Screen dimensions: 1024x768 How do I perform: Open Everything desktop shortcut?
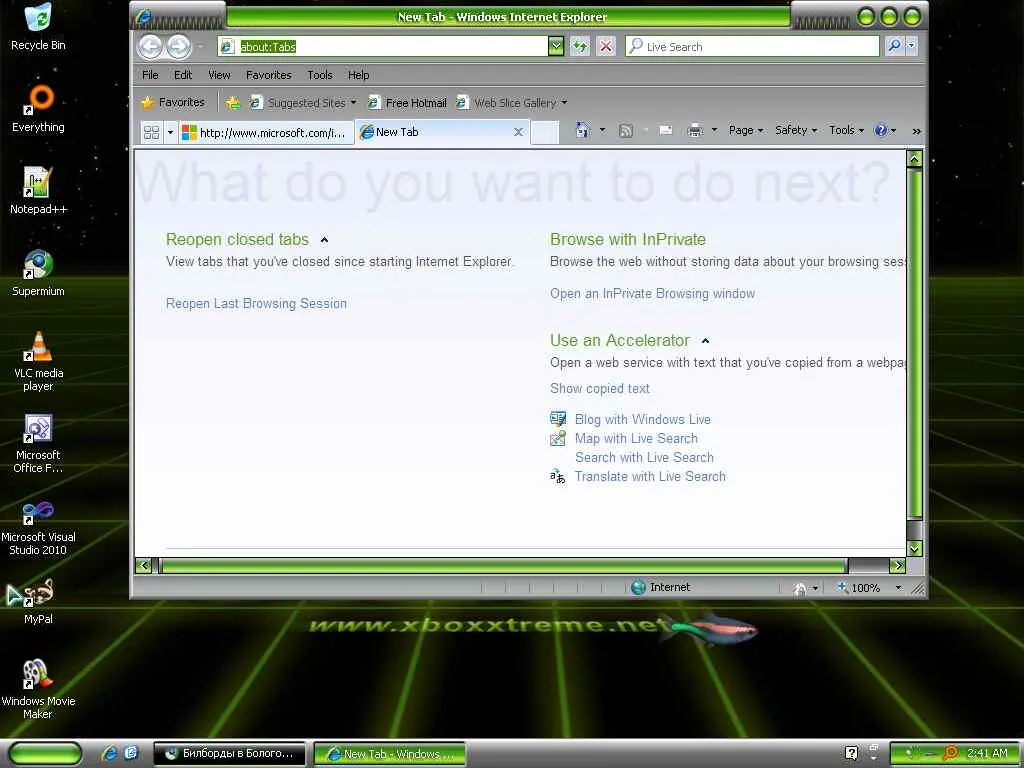[38, 108]
